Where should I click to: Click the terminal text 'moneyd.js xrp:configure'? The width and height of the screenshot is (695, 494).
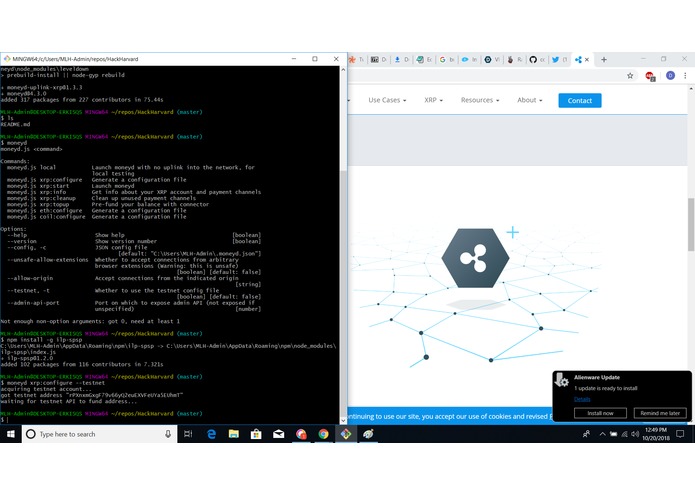[x=44, y=180]
